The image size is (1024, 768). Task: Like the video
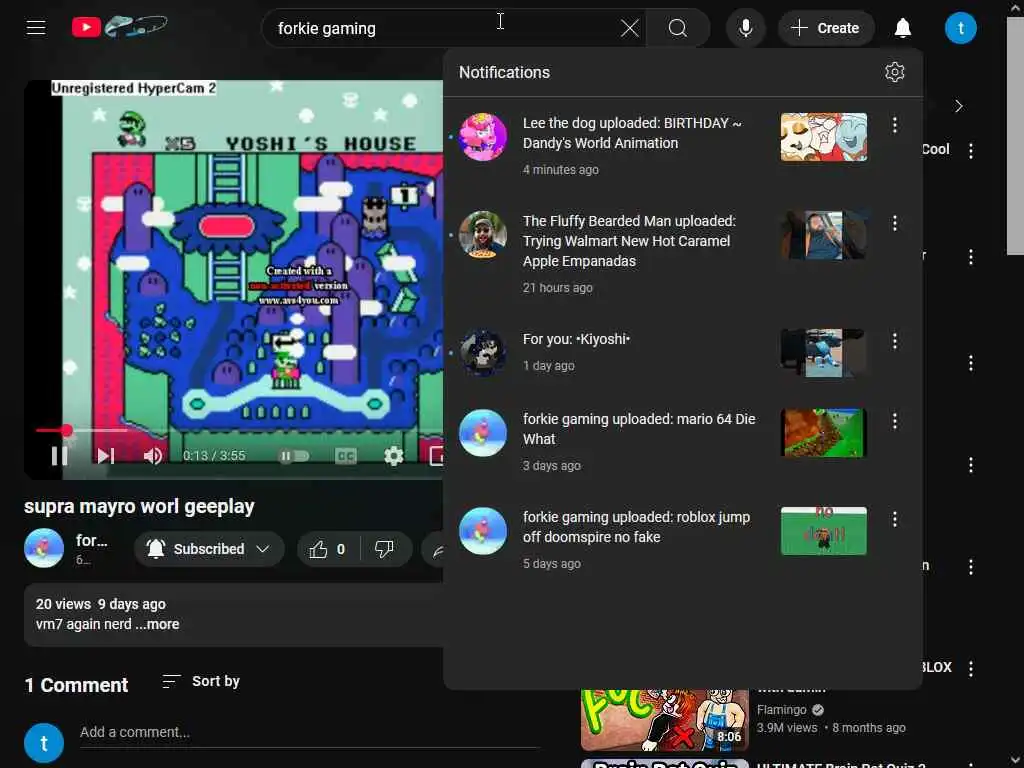pyautogui.click(x=328, y=549)
